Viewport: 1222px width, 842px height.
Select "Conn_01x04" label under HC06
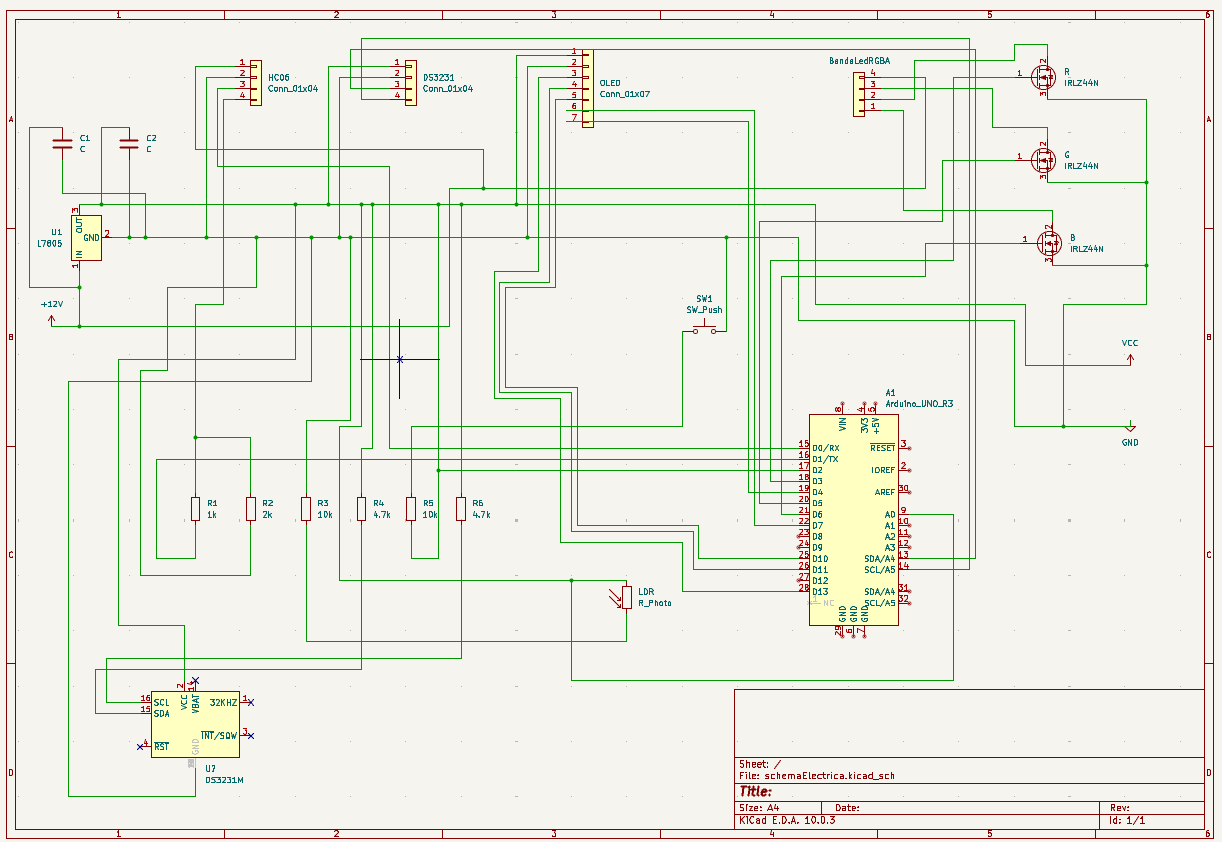[293, 89]
